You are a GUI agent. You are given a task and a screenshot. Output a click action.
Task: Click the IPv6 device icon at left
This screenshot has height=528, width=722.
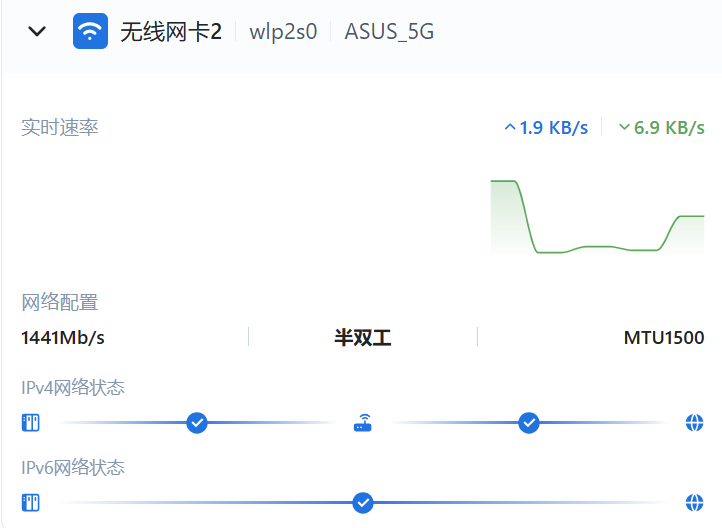click(30, 502)
